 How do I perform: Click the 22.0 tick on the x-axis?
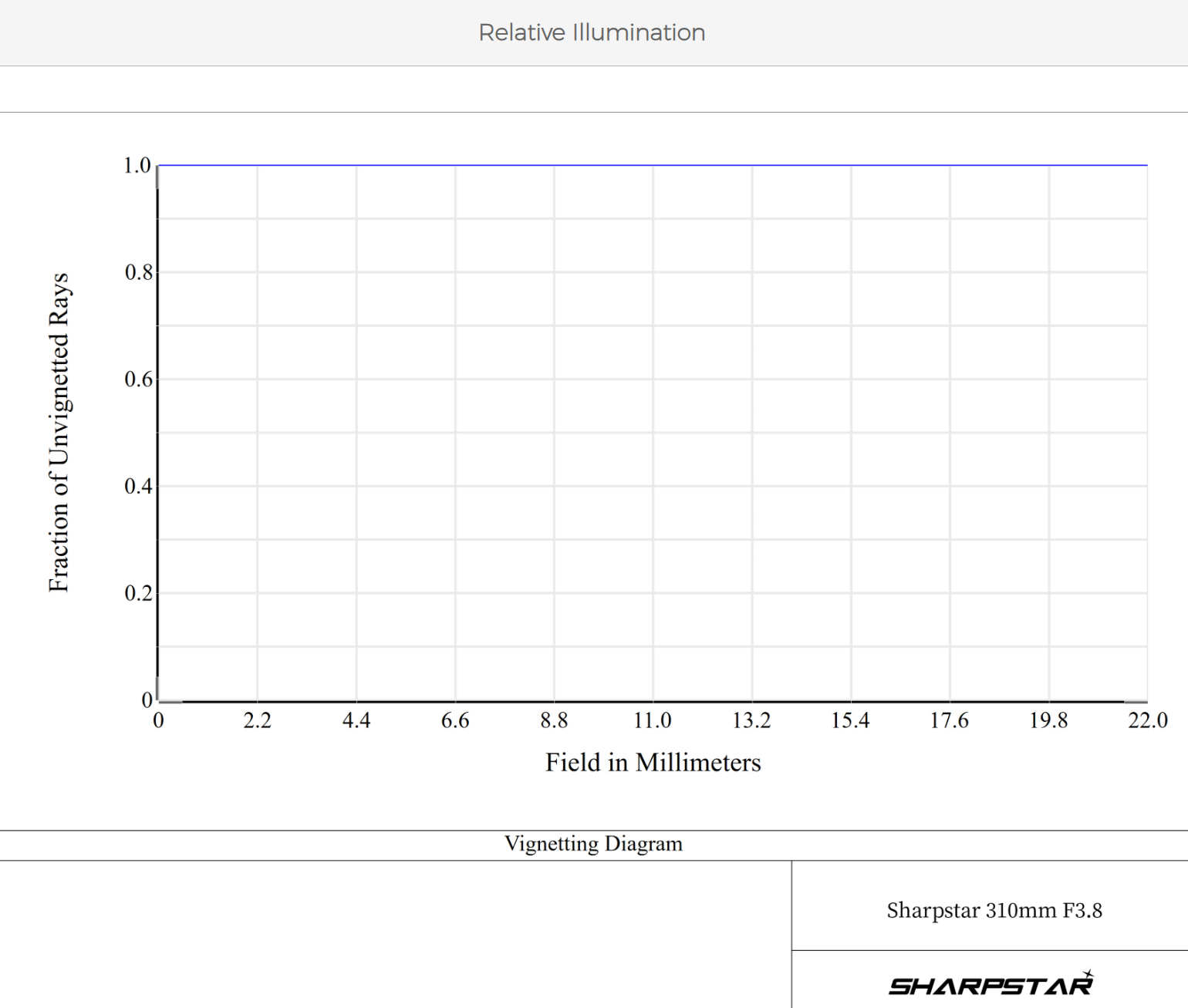tap(1147, 720)
